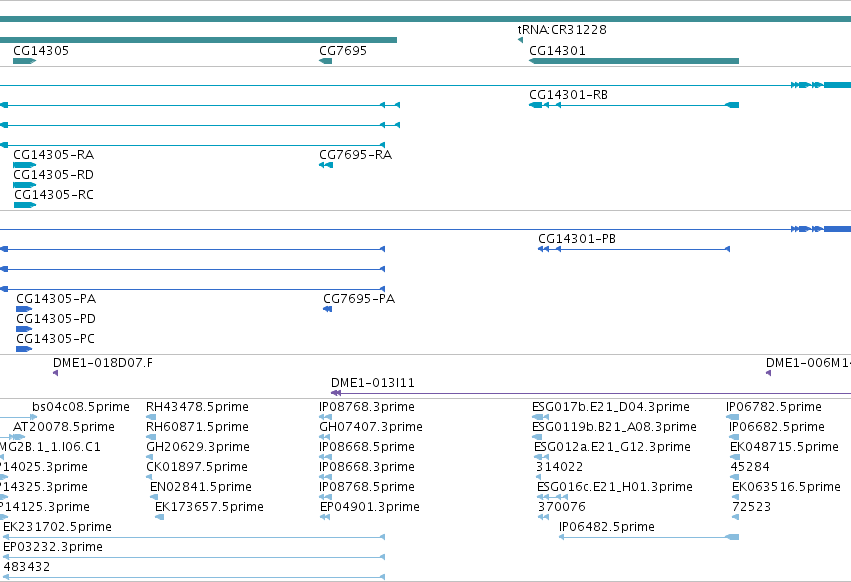Select EST IP08668.3prime
This screenshot has height=582, width=851.
[367, 467]
